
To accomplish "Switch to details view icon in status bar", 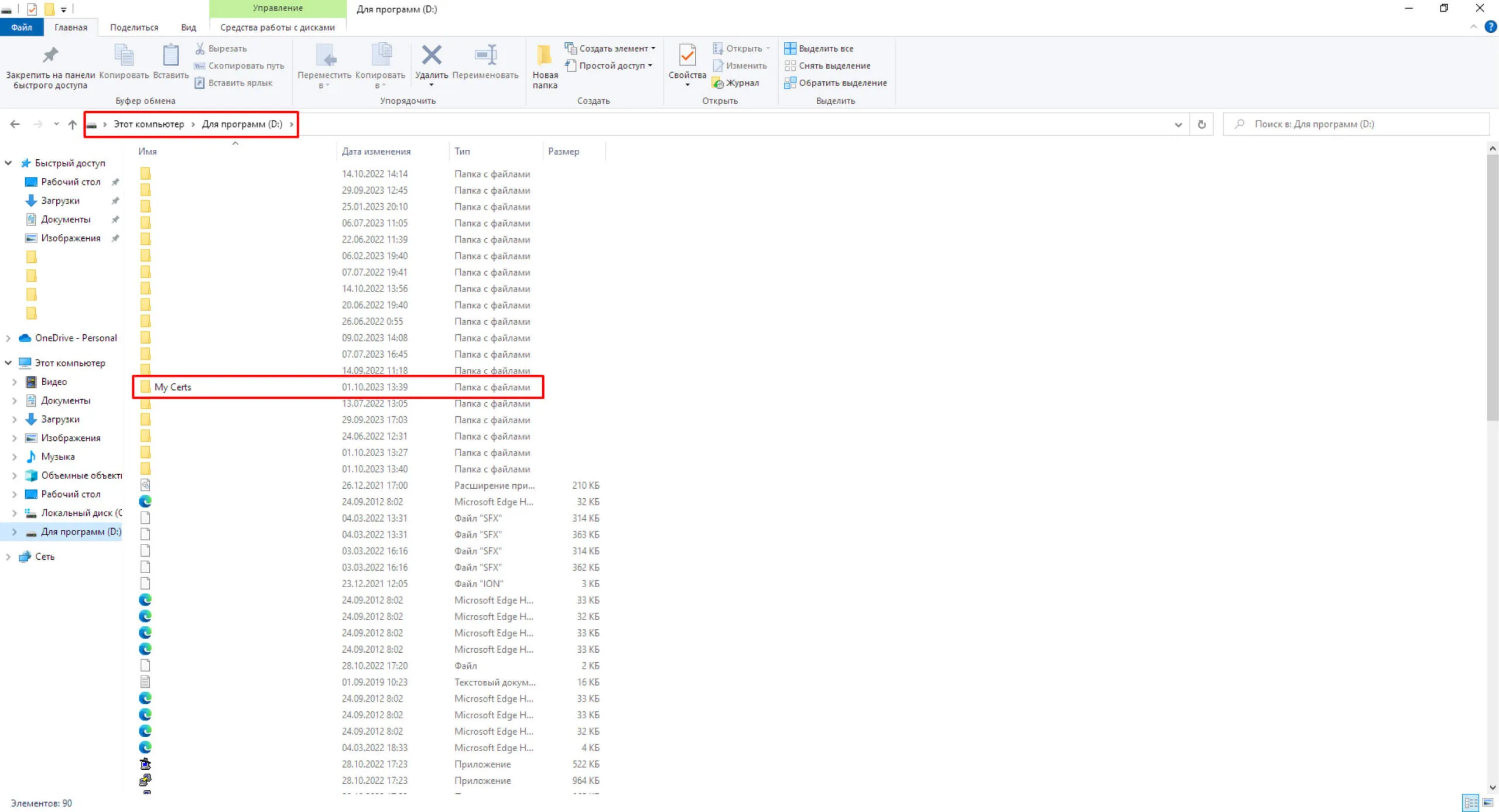I will coord(1470,802).
